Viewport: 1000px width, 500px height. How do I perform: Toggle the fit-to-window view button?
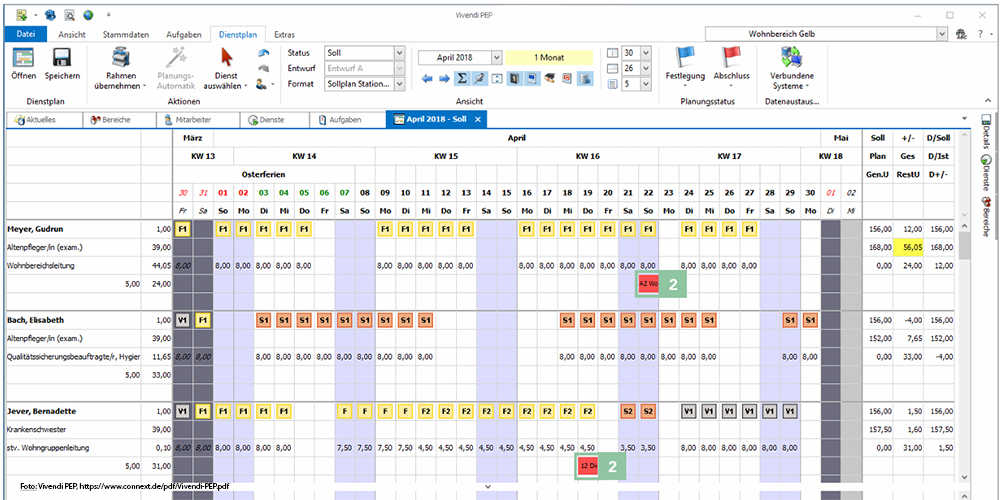point(497,78)
